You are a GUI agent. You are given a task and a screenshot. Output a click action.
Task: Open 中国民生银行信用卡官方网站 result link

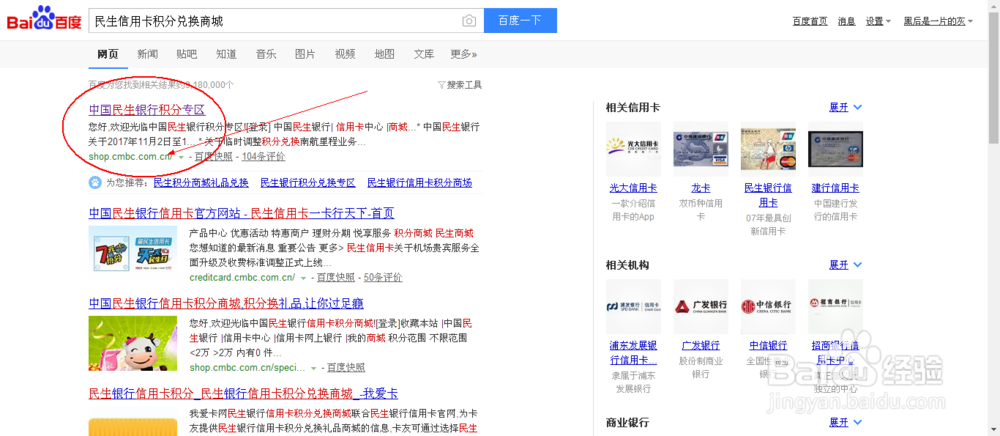point(242,213)
